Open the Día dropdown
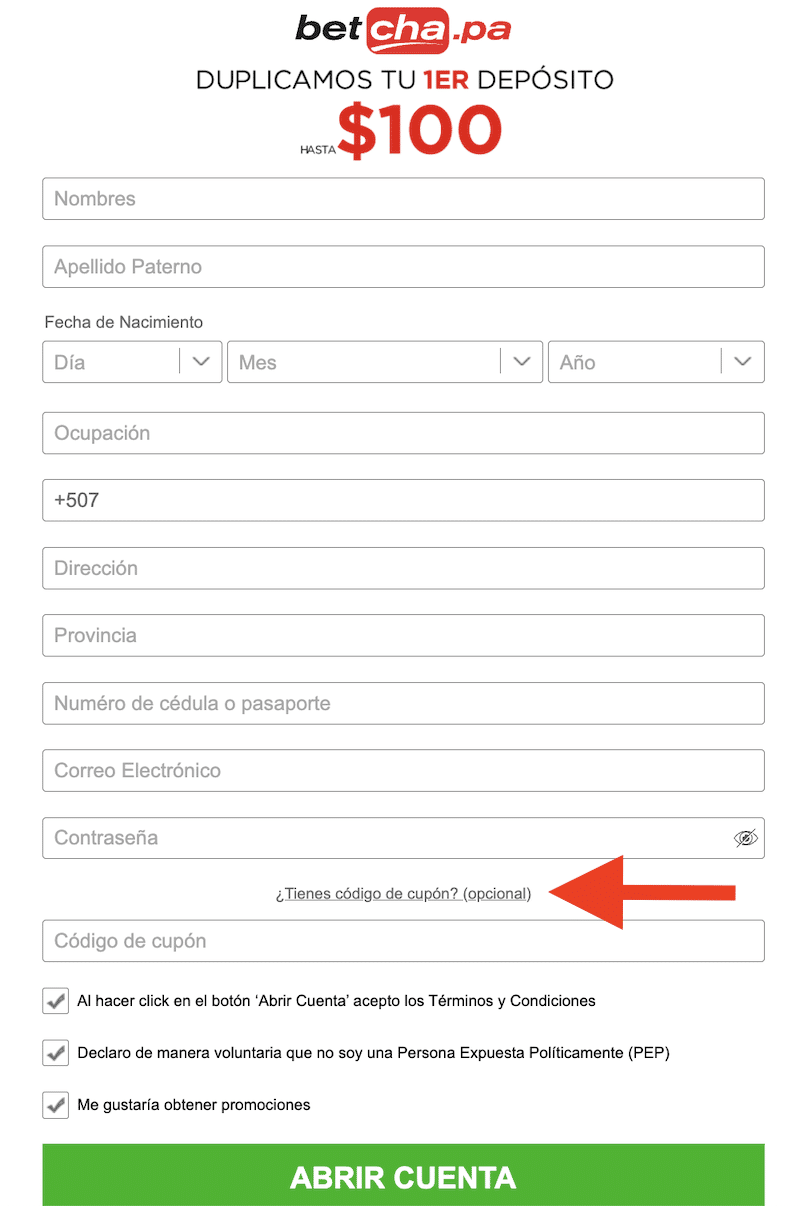Image resolution: width=800 pixels, height=1206 pixels. 132,362
